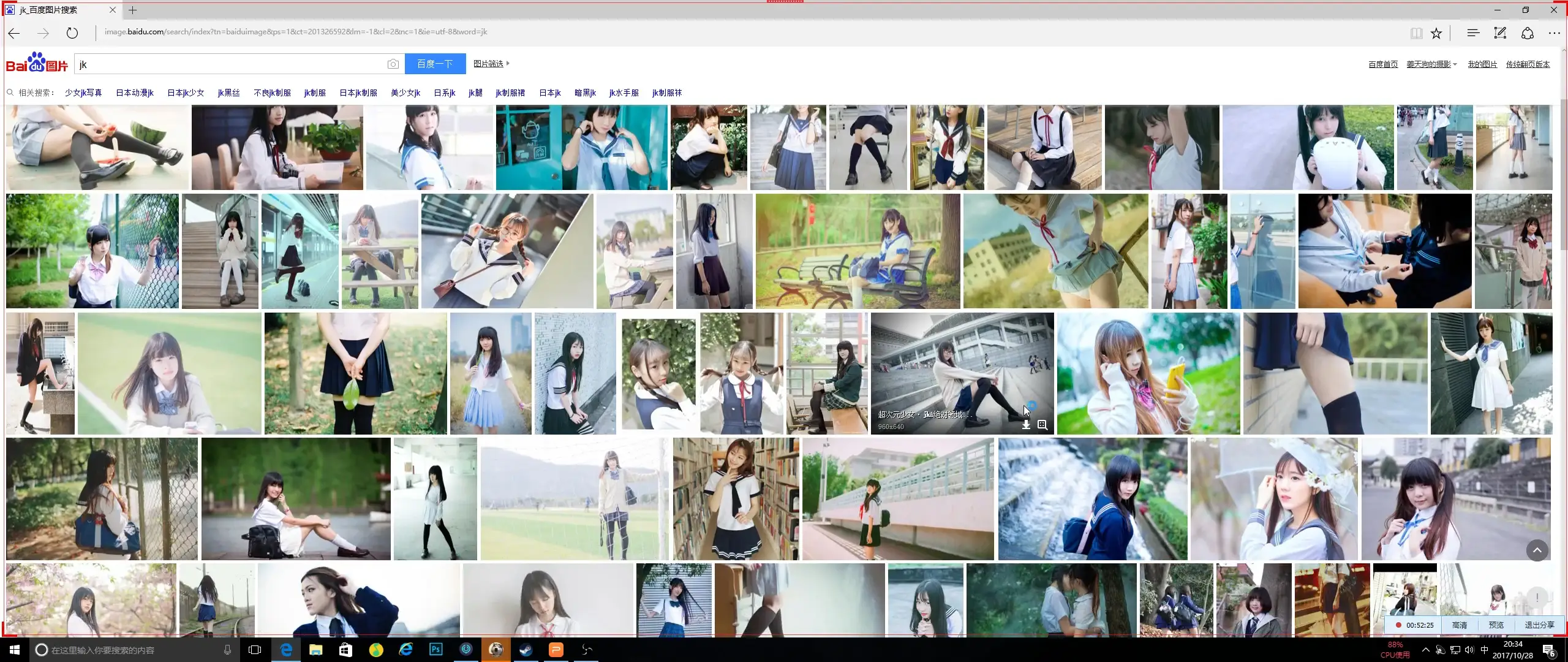Open the 姜天狗的摄影 account dropdown

point(1431,64)
